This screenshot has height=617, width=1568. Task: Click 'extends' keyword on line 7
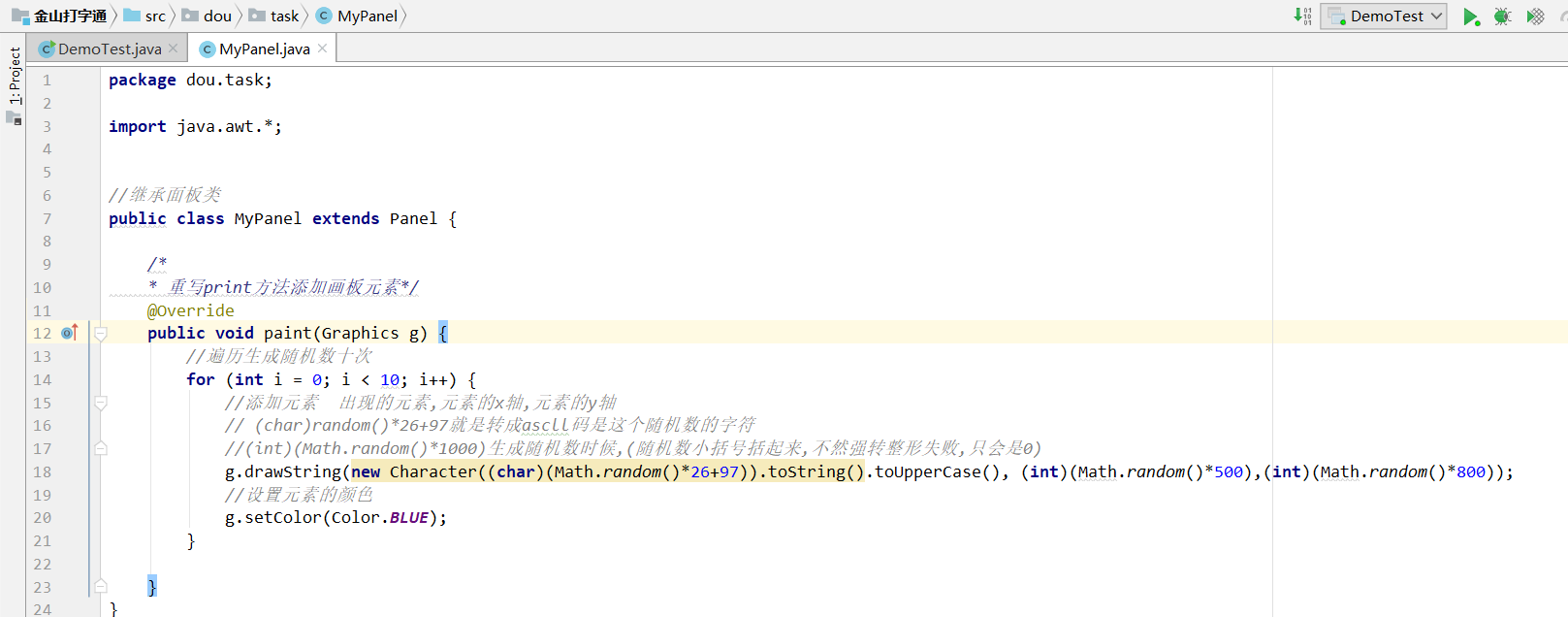point(345,219)
